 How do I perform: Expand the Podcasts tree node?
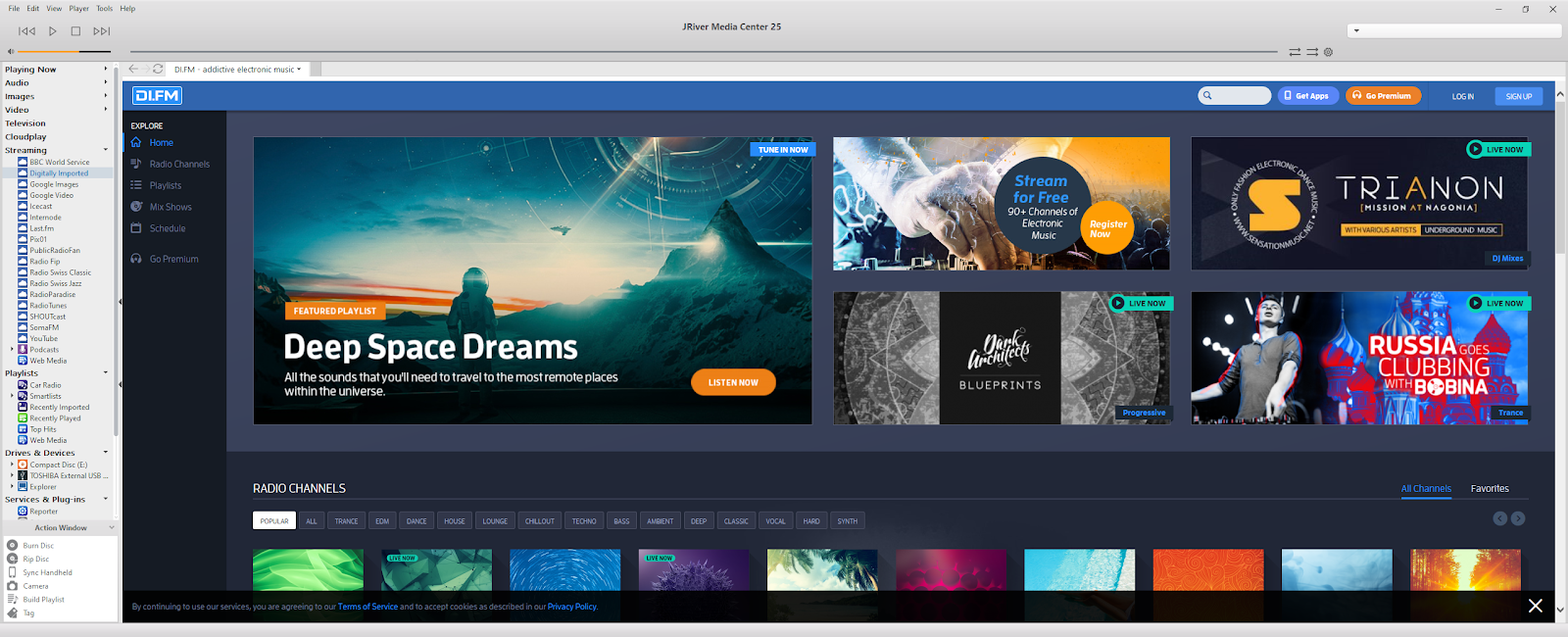click(12, 349)
